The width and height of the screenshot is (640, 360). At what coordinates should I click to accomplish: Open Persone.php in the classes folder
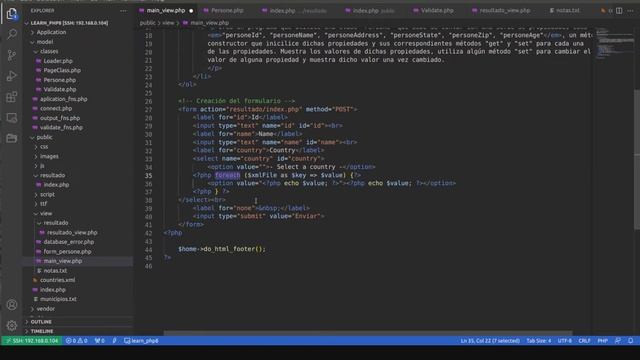[60, 80]
